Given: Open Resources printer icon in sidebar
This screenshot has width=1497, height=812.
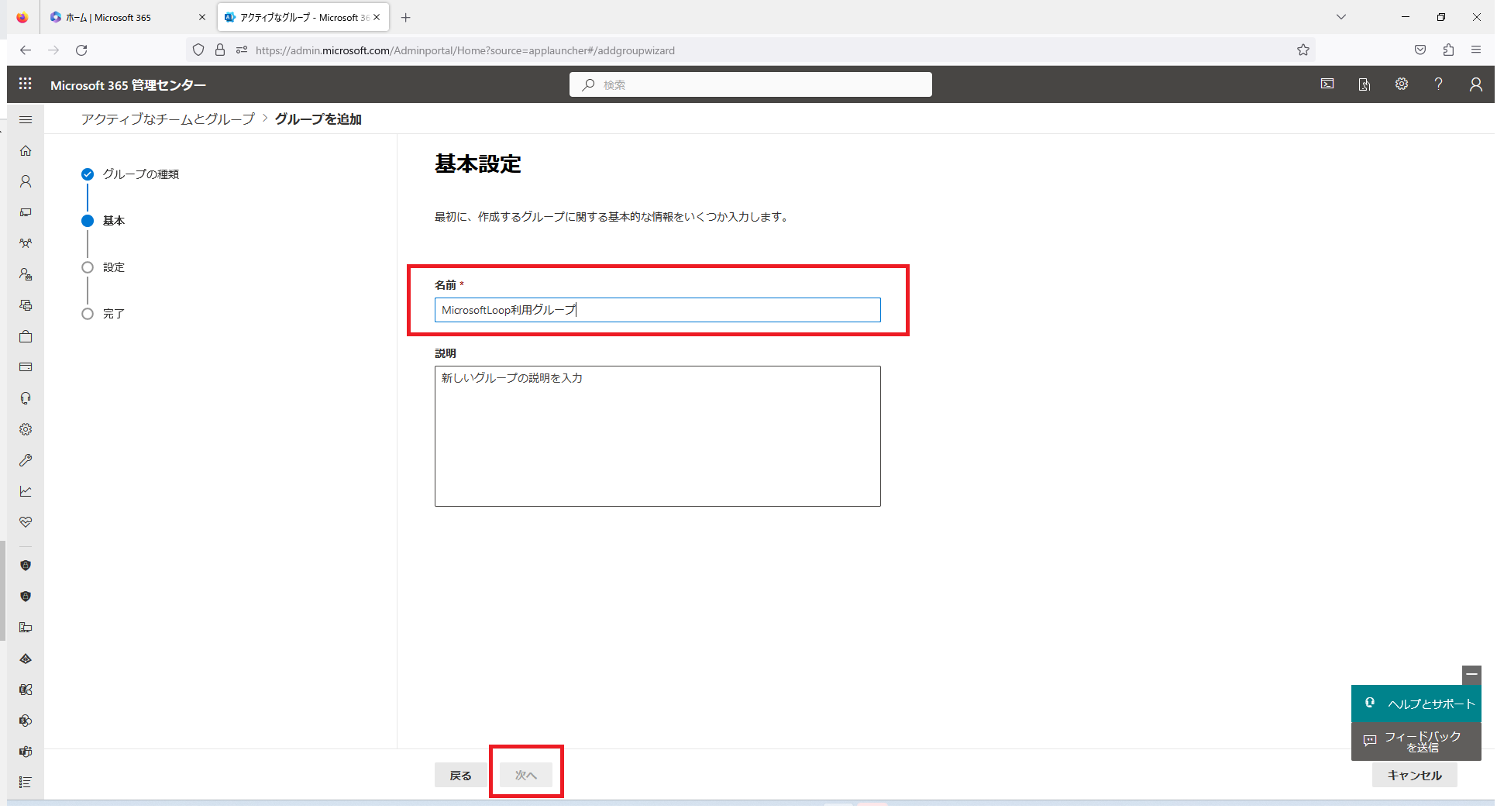Looking at the screenshot, I should pos(26,305).
